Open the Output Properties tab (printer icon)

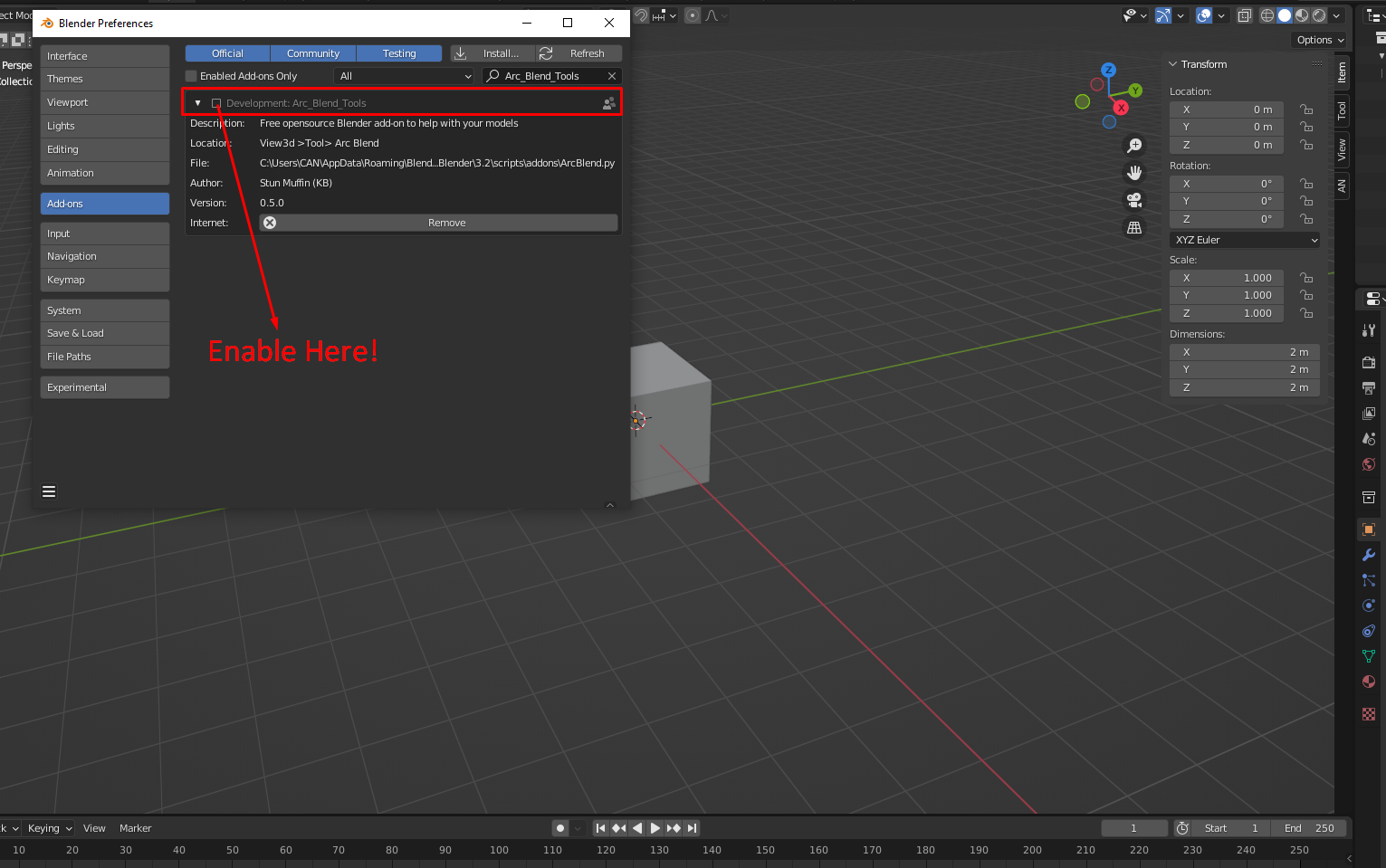(x=1368, y=387)
